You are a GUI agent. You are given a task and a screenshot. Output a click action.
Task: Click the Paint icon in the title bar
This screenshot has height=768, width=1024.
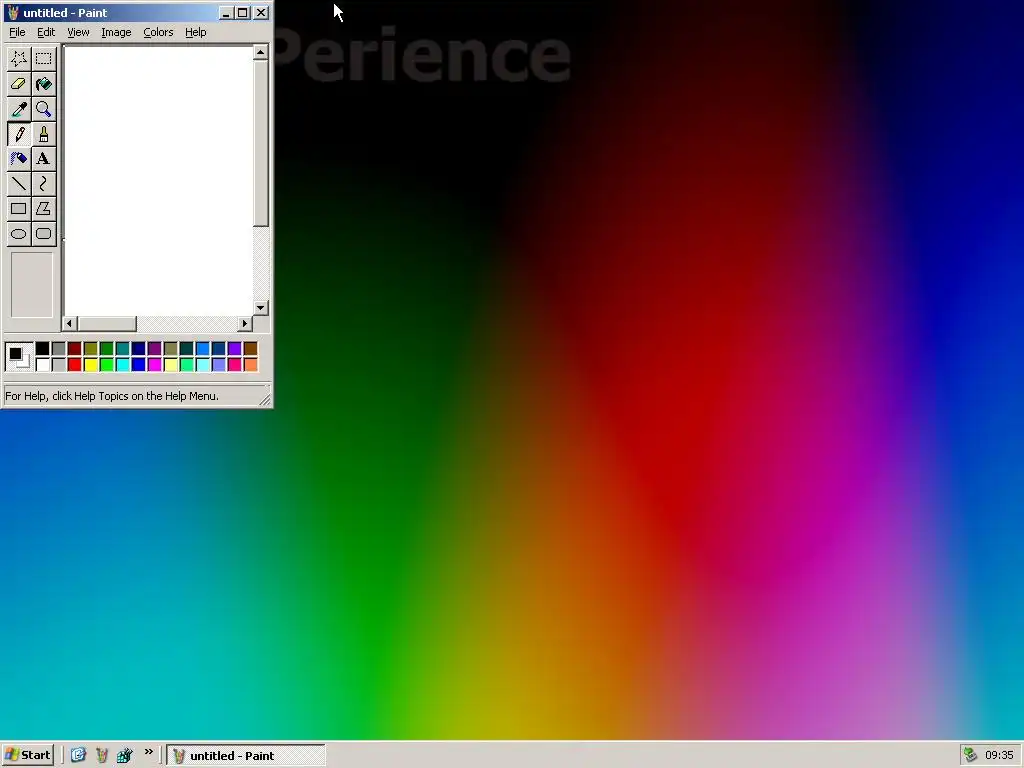click(13, 12)
